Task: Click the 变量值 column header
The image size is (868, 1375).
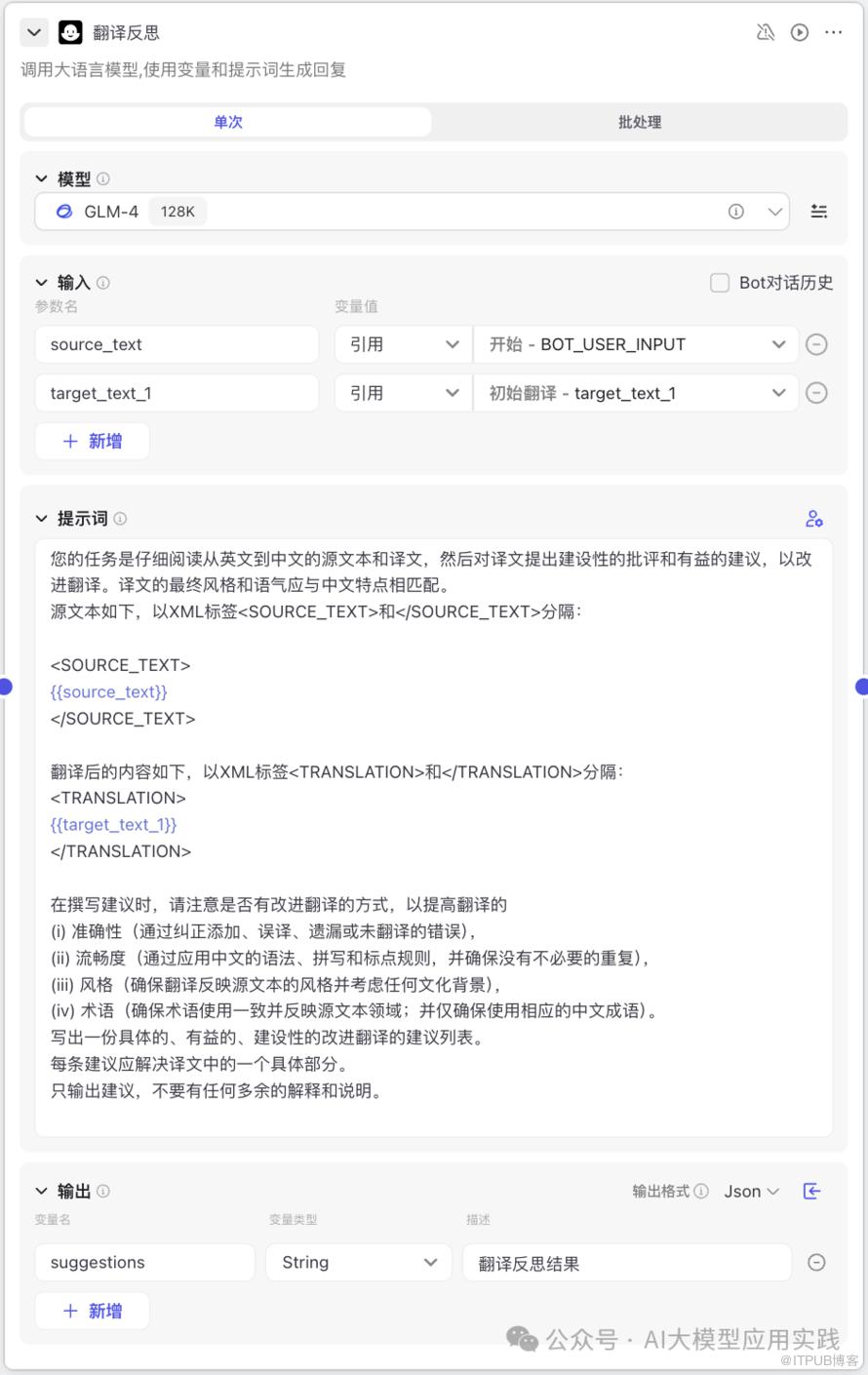Action: click(356, 306)
